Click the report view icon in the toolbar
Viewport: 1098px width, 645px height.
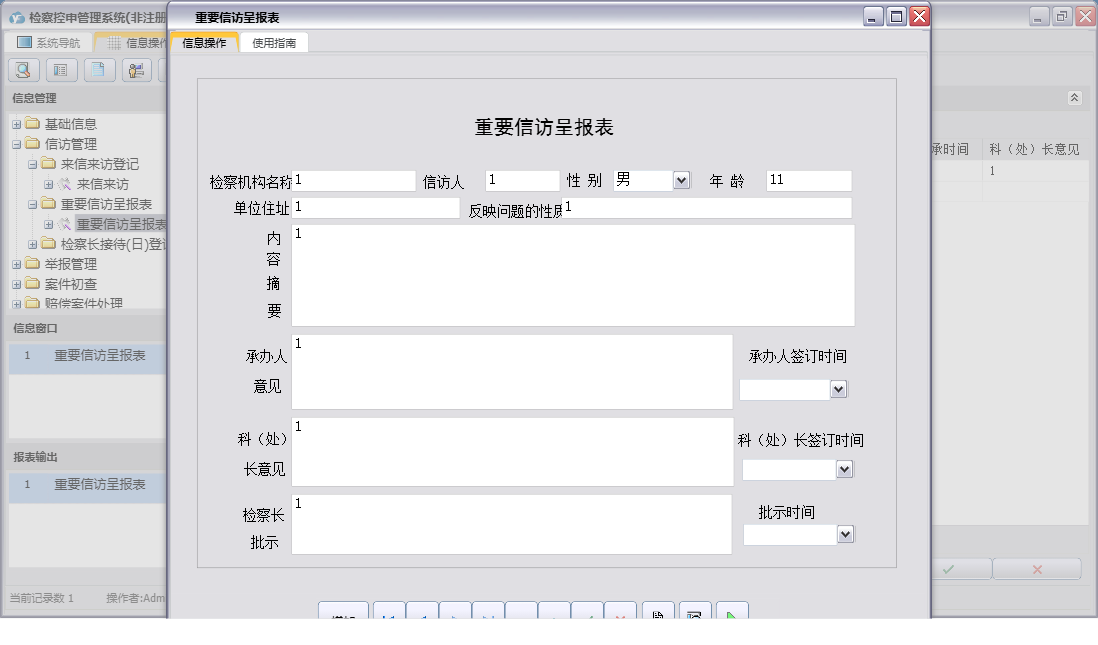pyautogui.click(x=60, y=70)
